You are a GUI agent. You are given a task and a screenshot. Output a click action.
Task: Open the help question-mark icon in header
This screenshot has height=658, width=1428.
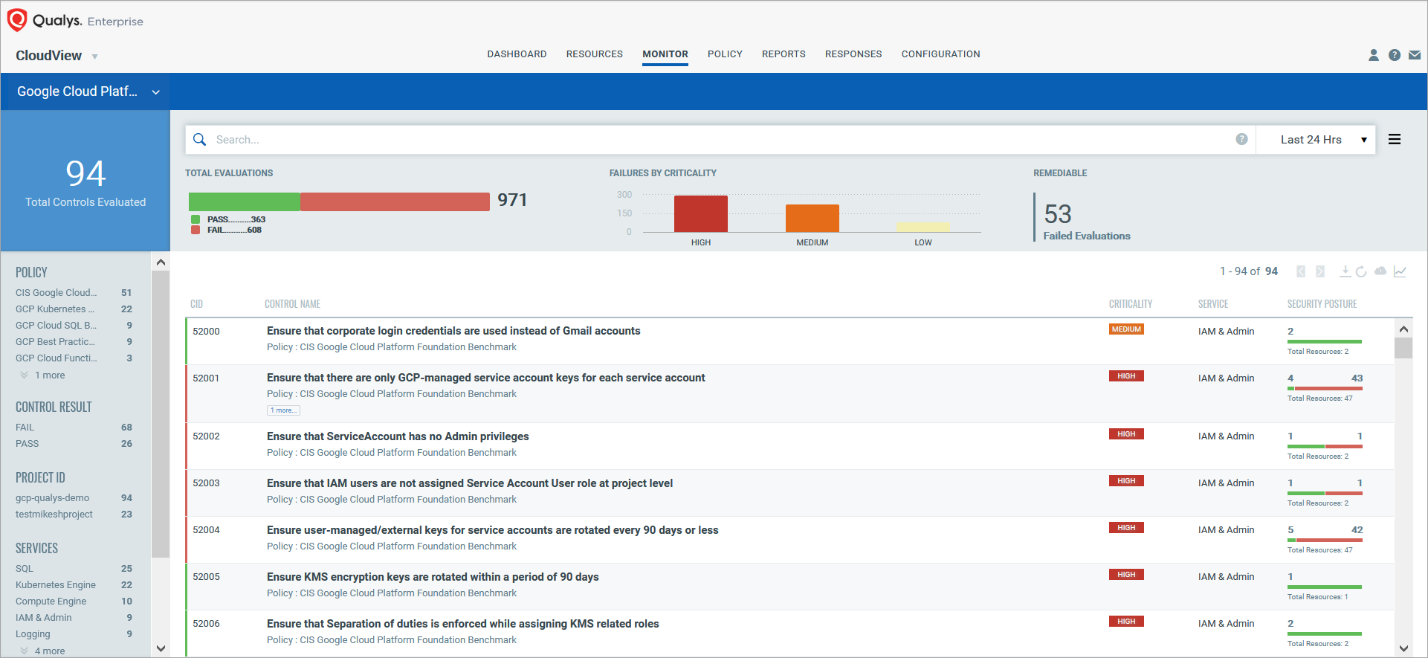[x=1394, y=55]
